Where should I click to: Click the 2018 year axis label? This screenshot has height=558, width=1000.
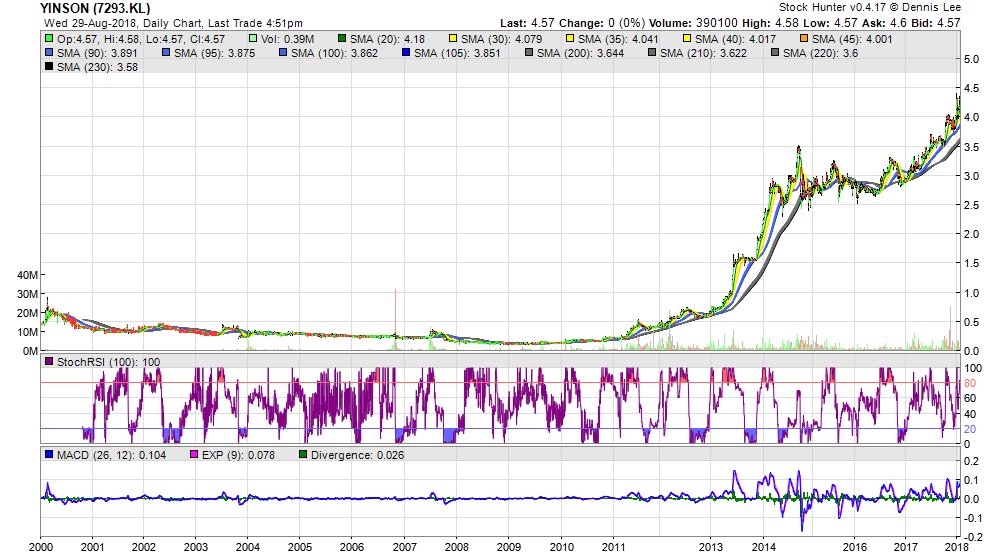click(x=957, y=547)
